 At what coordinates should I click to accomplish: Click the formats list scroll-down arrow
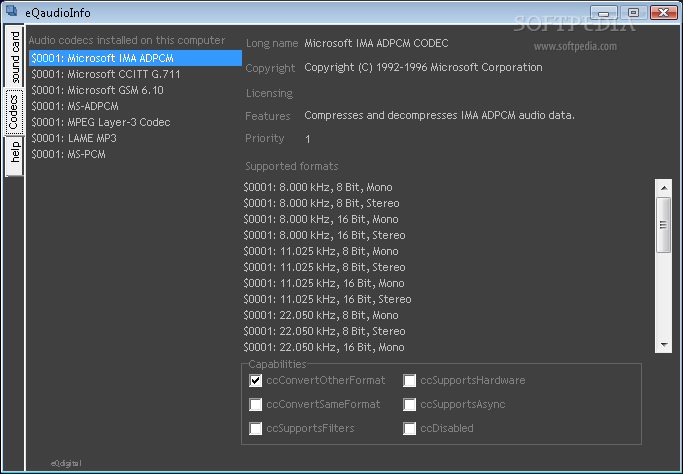point(664,345)
